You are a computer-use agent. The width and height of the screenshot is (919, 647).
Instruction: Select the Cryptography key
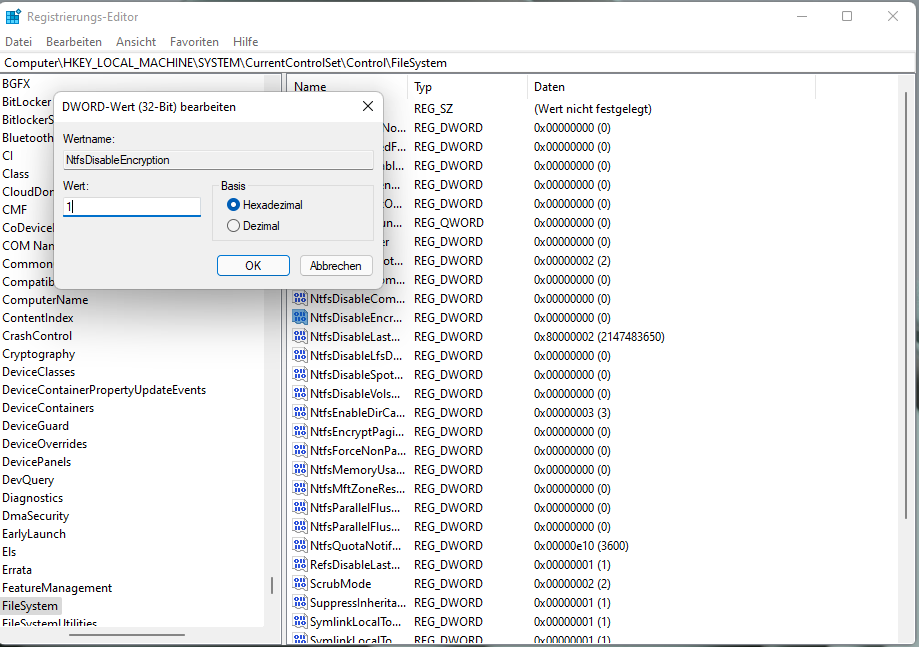pyautogui.click(x=39, y=353)
